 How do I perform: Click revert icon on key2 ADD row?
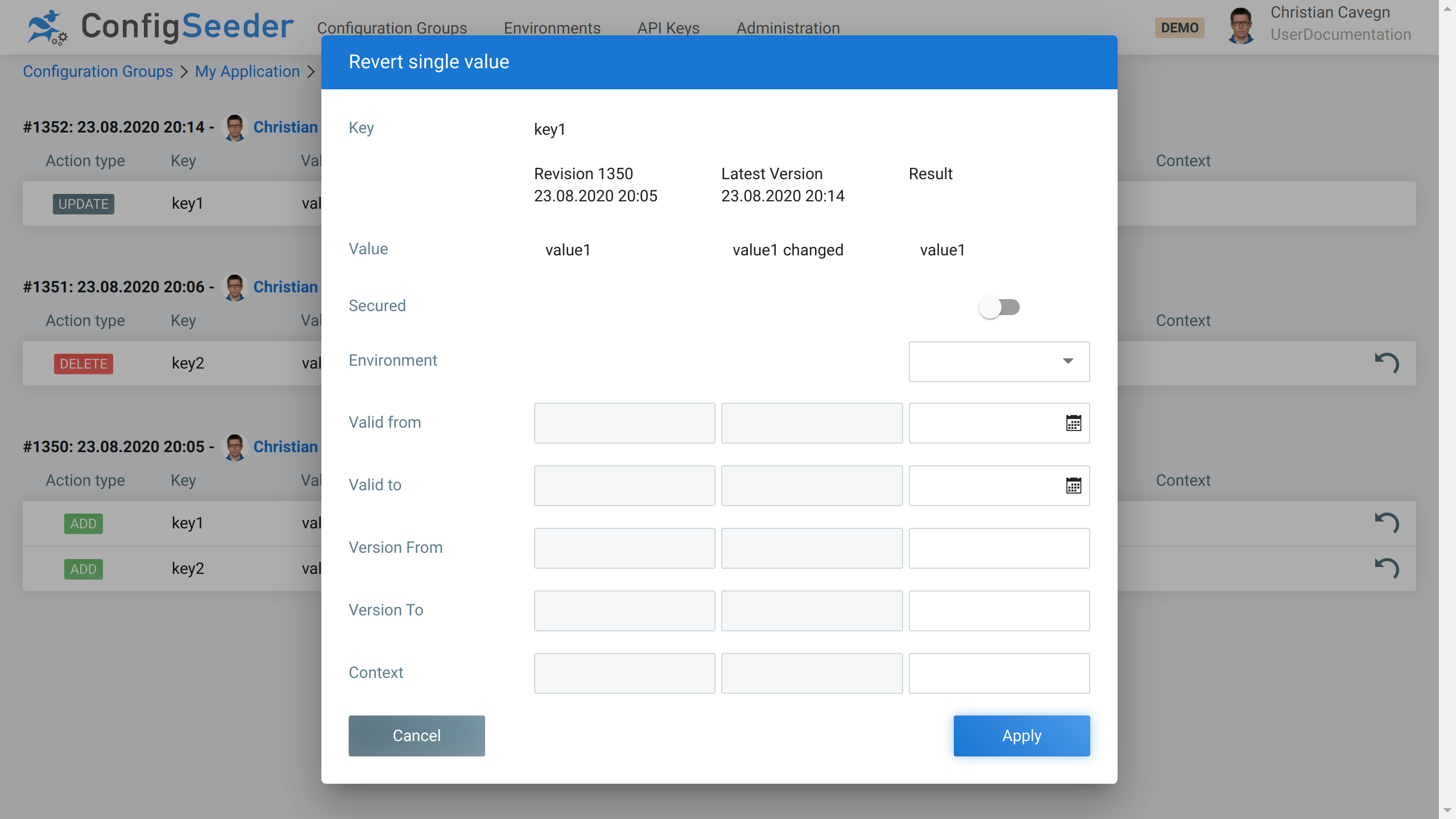point(1387,568)
